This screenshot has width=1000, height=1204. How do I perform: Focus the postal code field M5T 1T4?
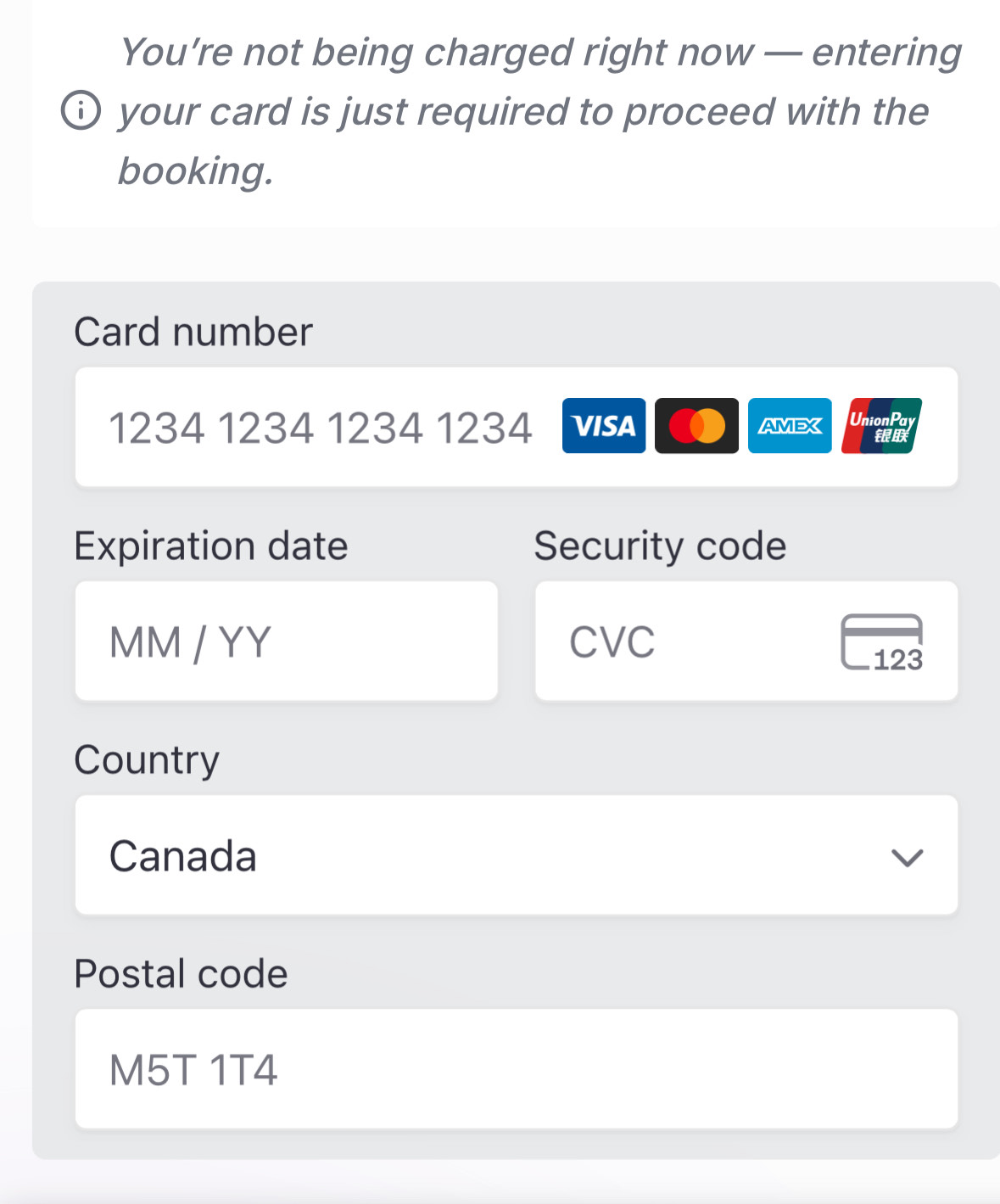[x=516, y=1069]
